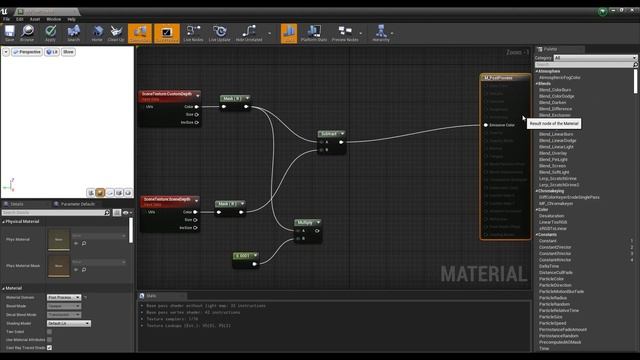The height and width of the screenshot is (360, 640).
Task: Click the Hierarchy toolbar icon
Action: (381, 33)
